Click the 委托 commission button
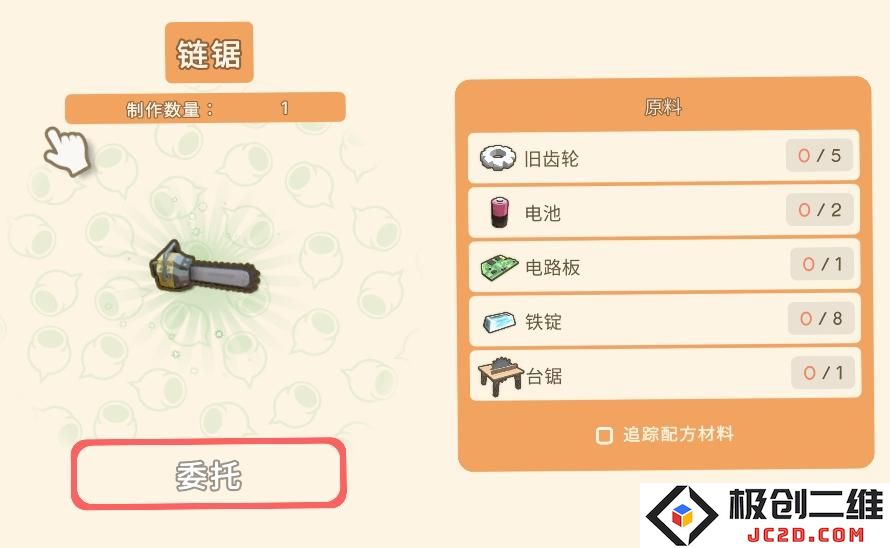Image resolution: width=890 pixels, height=548 pixels. tap(209, 474)
